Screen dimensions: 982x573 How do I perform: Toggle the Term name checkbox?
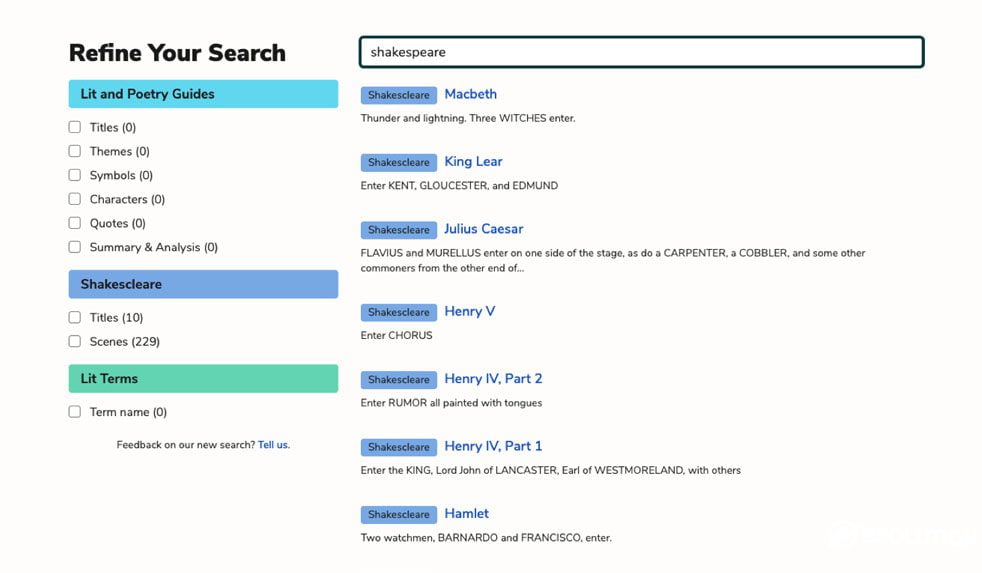(75, 412)
